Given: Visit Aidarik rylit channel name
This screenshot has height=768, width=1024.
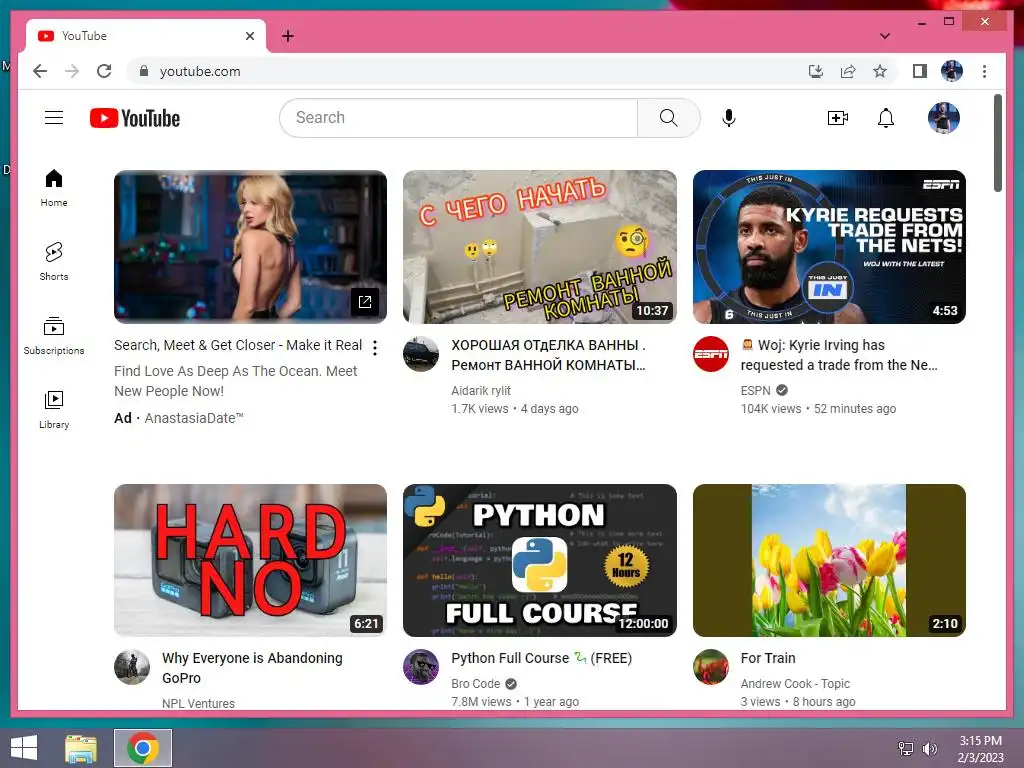Looking at the screenshot, I should coord(481,391).
